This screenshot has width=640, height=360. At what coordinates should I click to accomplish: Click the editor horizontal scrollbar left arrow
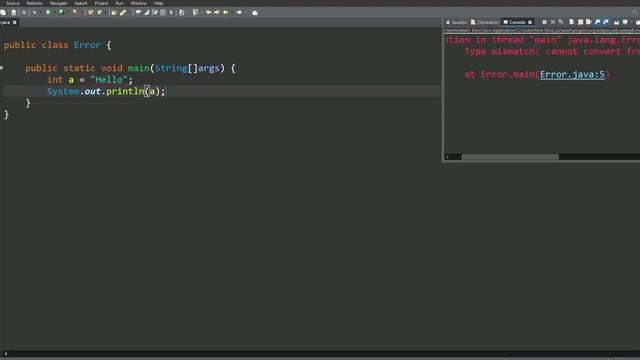pos(5,353)
